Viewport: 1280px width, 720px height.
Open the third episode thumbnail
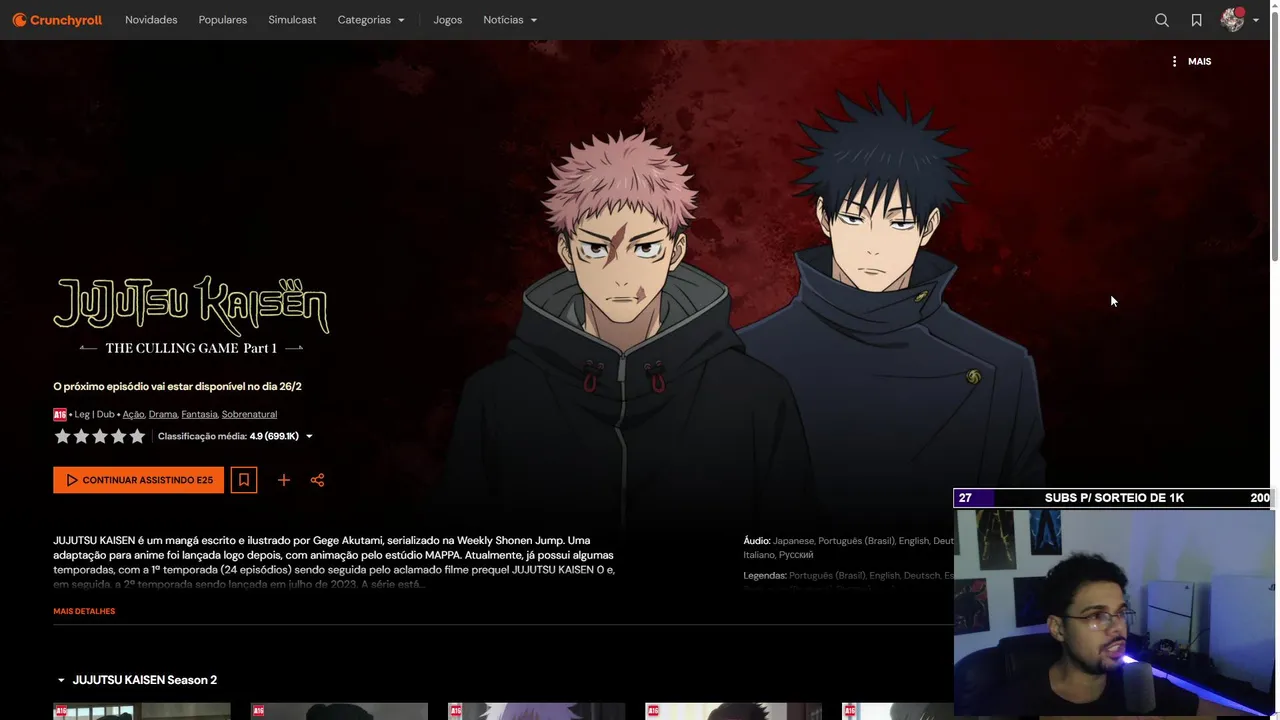(536, 711)
